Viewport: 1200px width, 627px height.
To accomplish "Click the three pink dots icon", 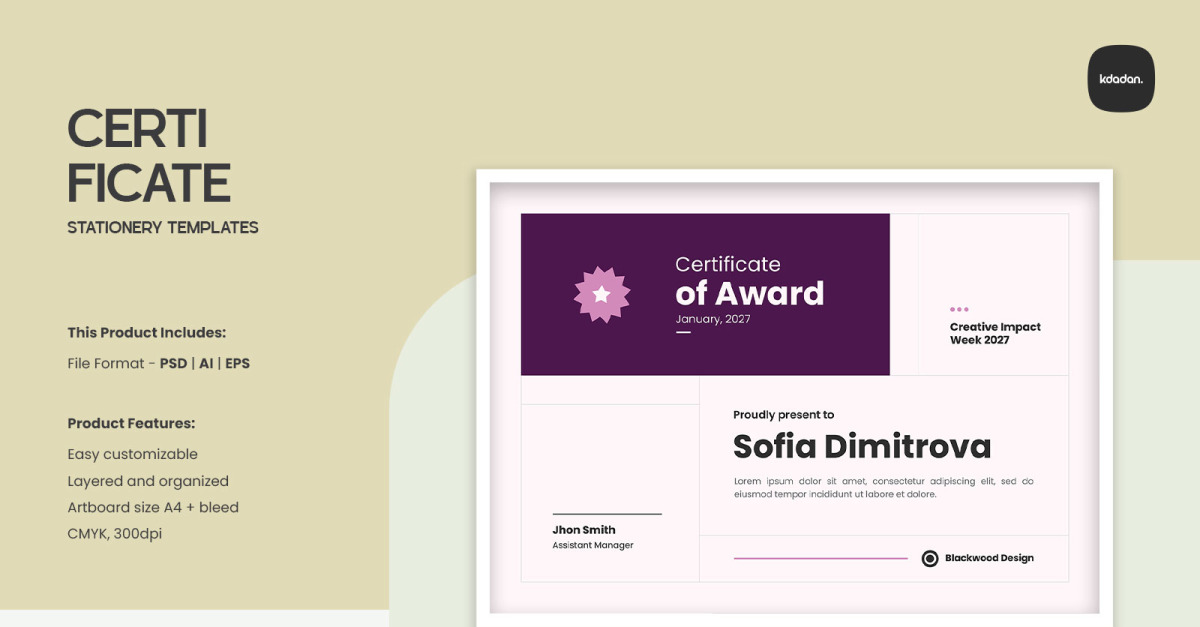I will pyautogui.click(x=959, y=310).
